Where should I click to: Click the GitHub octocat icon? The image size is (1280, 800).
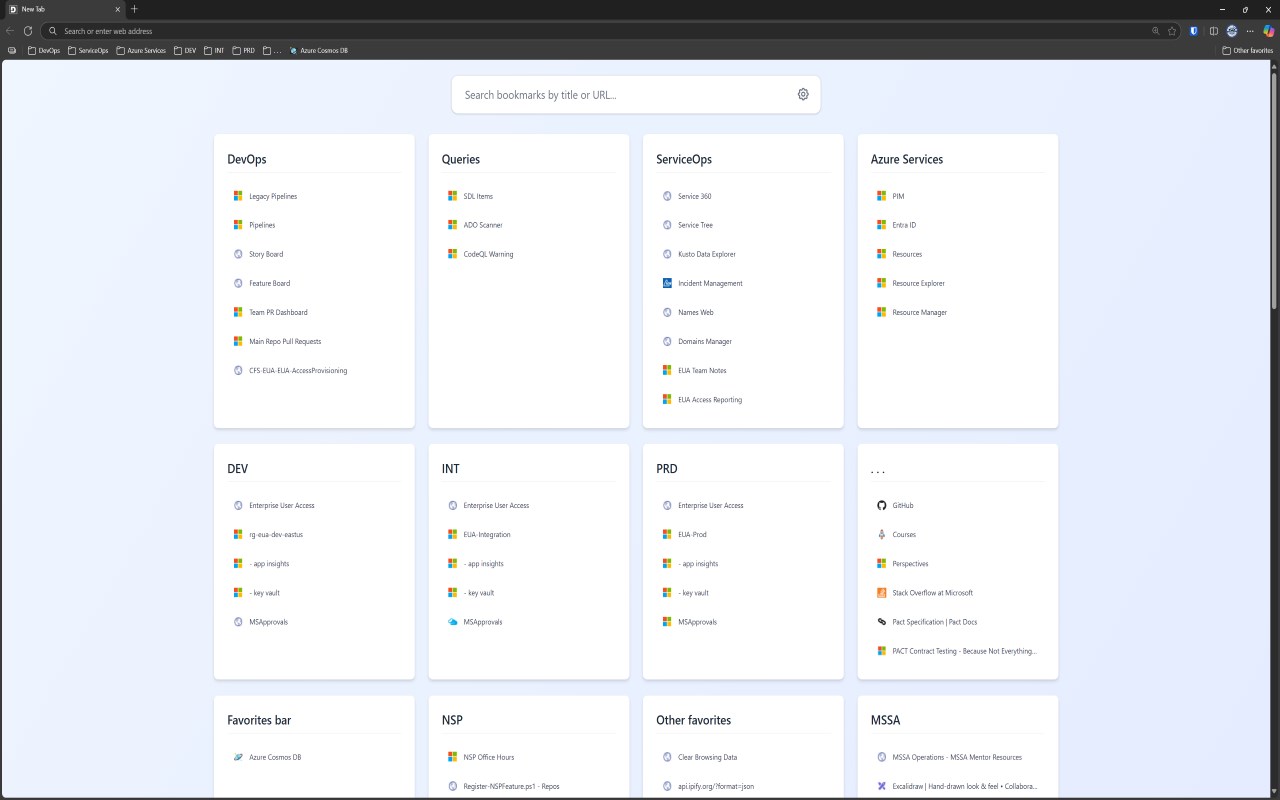[881, 505]
